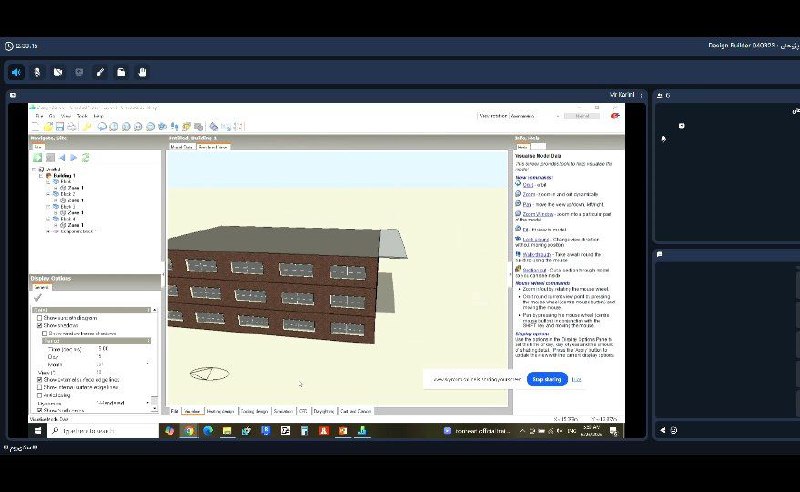The image size is (800, 492).
Task: Collapse the Building 1 tree node
Action: 41,176
